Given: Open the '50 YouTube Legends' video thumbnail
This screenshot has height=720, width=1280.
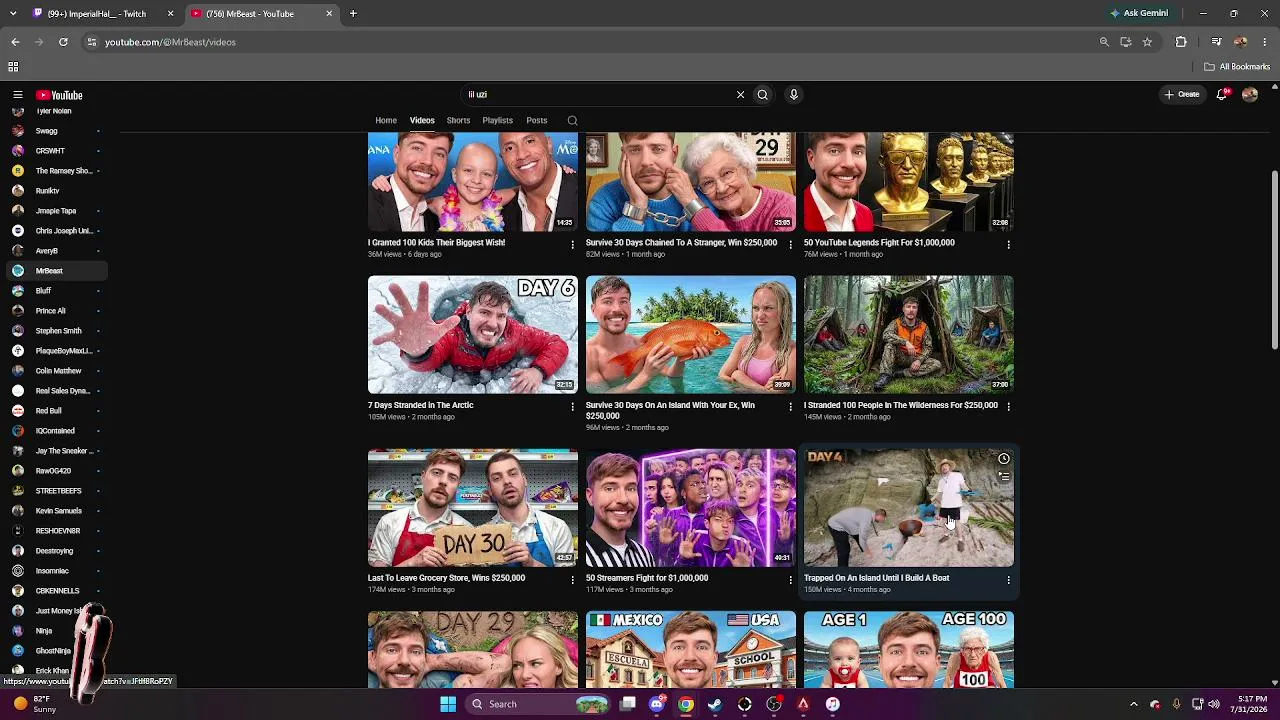Looking at the screenshot, I should pos(909,182).
